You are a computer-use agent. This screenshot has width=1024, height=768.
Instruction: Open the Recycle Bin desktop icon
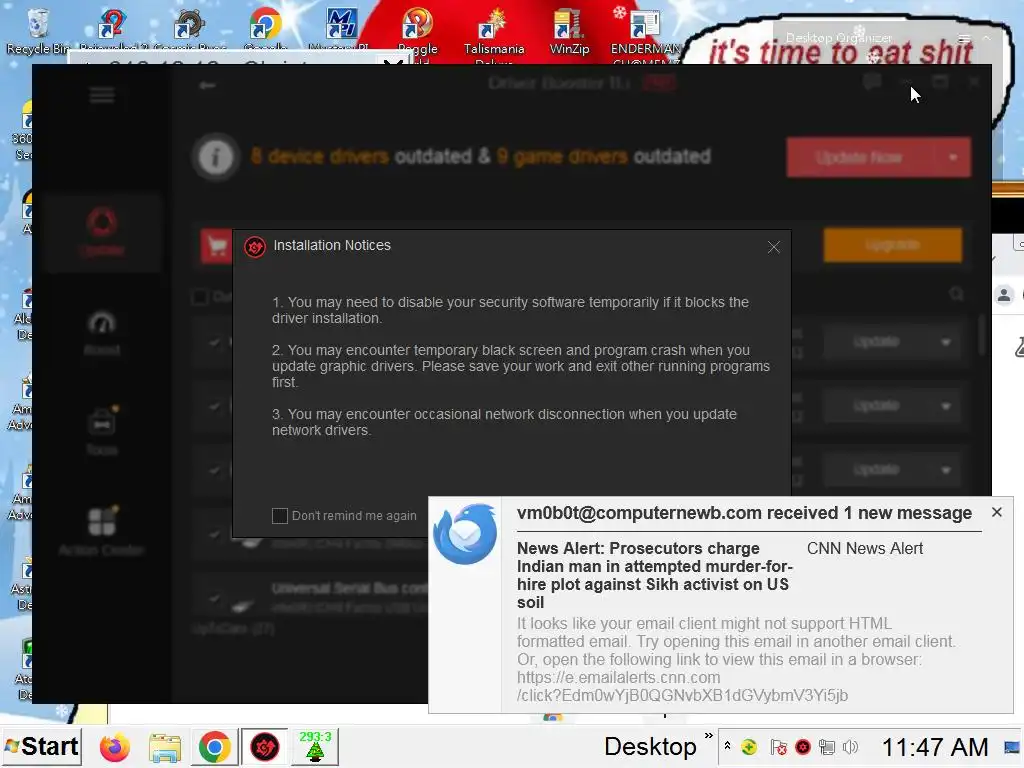pyautogui.click(x=38, y=29)
